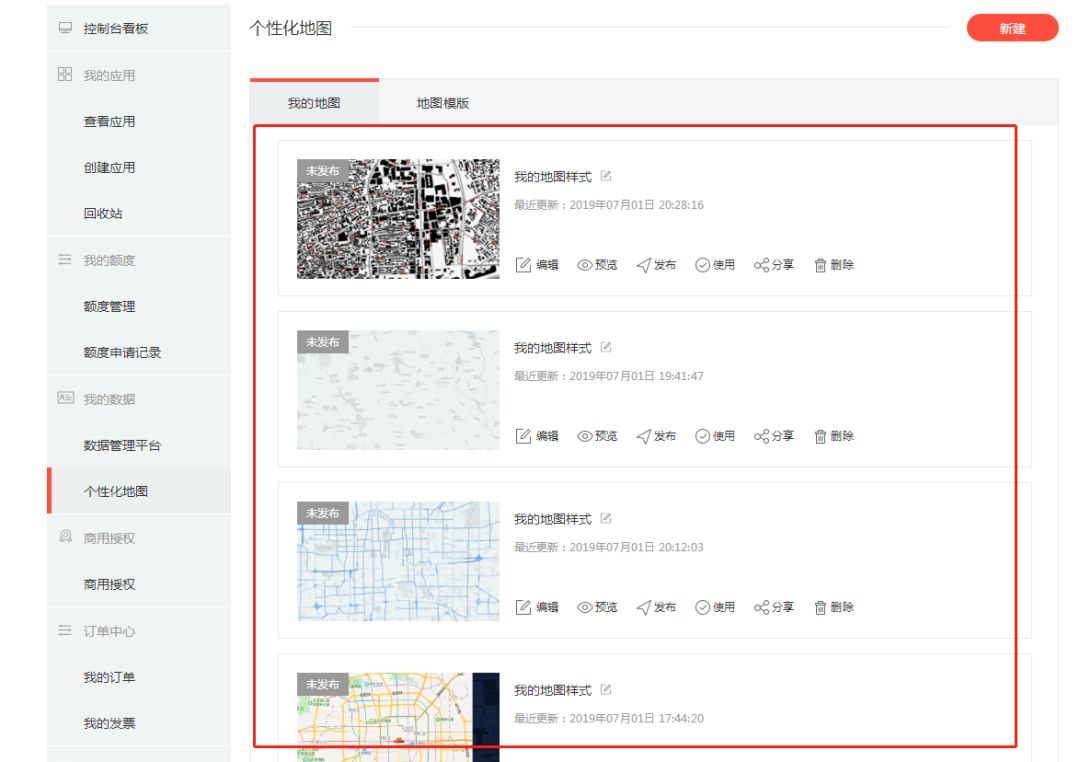Click 预览 eye for the map updated 19:41:47

click(x=597, y=435)
